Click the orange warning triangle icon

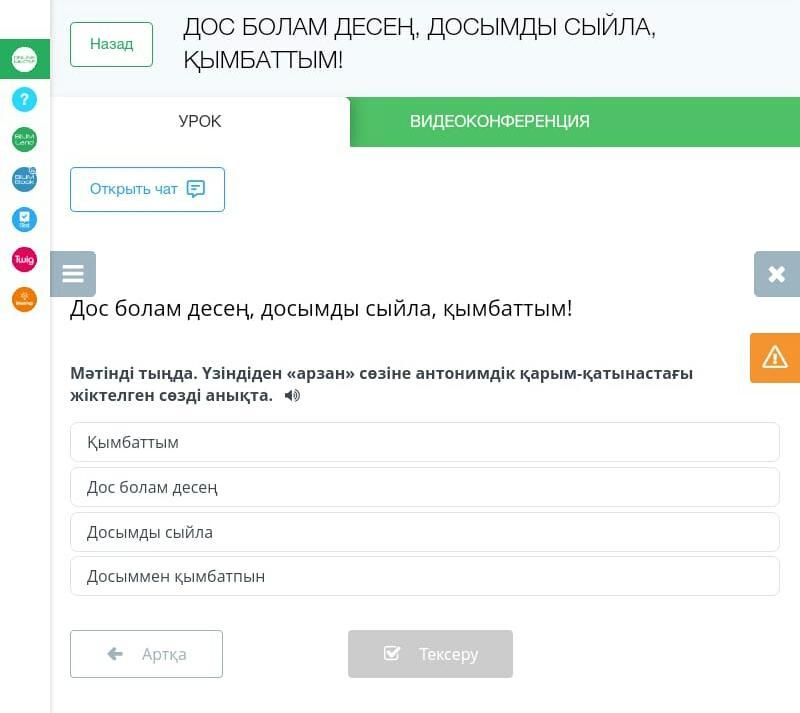tap(775, 358)
